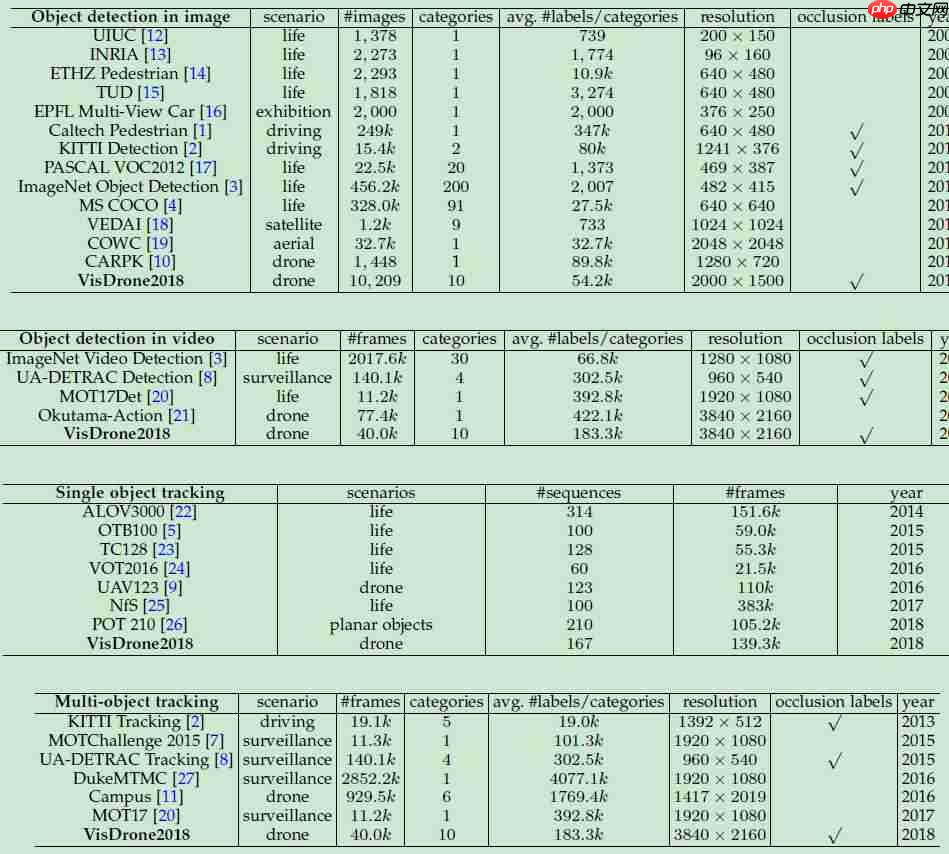949x854 pixels.
Task: Select the '422.1k' labels value
Action: pos(597,416)
